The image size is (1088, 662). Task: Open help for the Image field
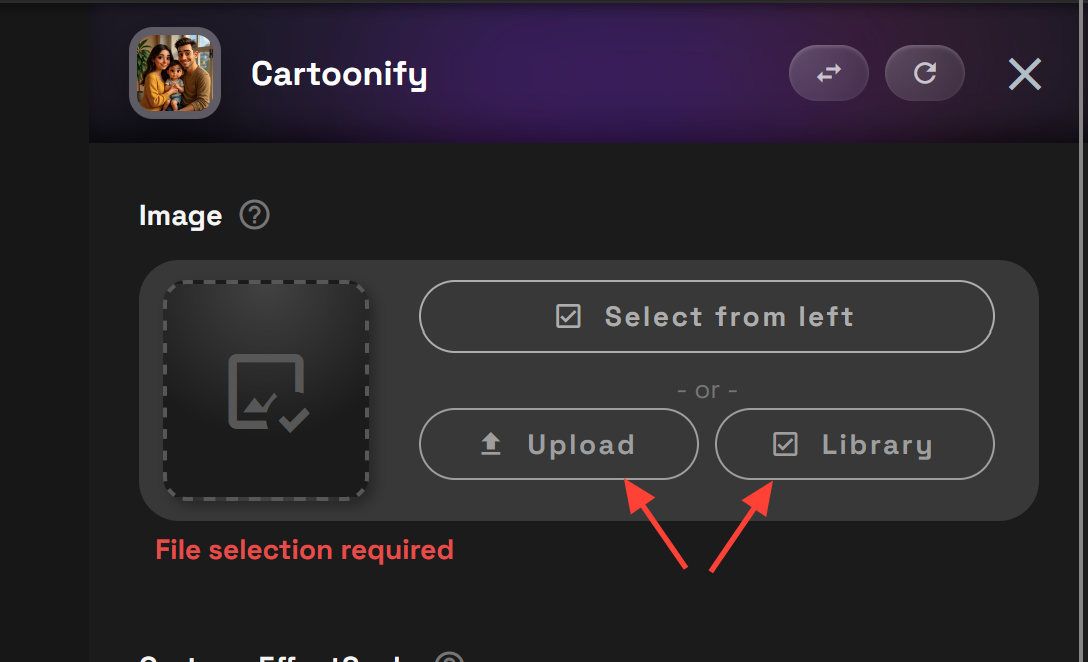[x=255, y=215]
